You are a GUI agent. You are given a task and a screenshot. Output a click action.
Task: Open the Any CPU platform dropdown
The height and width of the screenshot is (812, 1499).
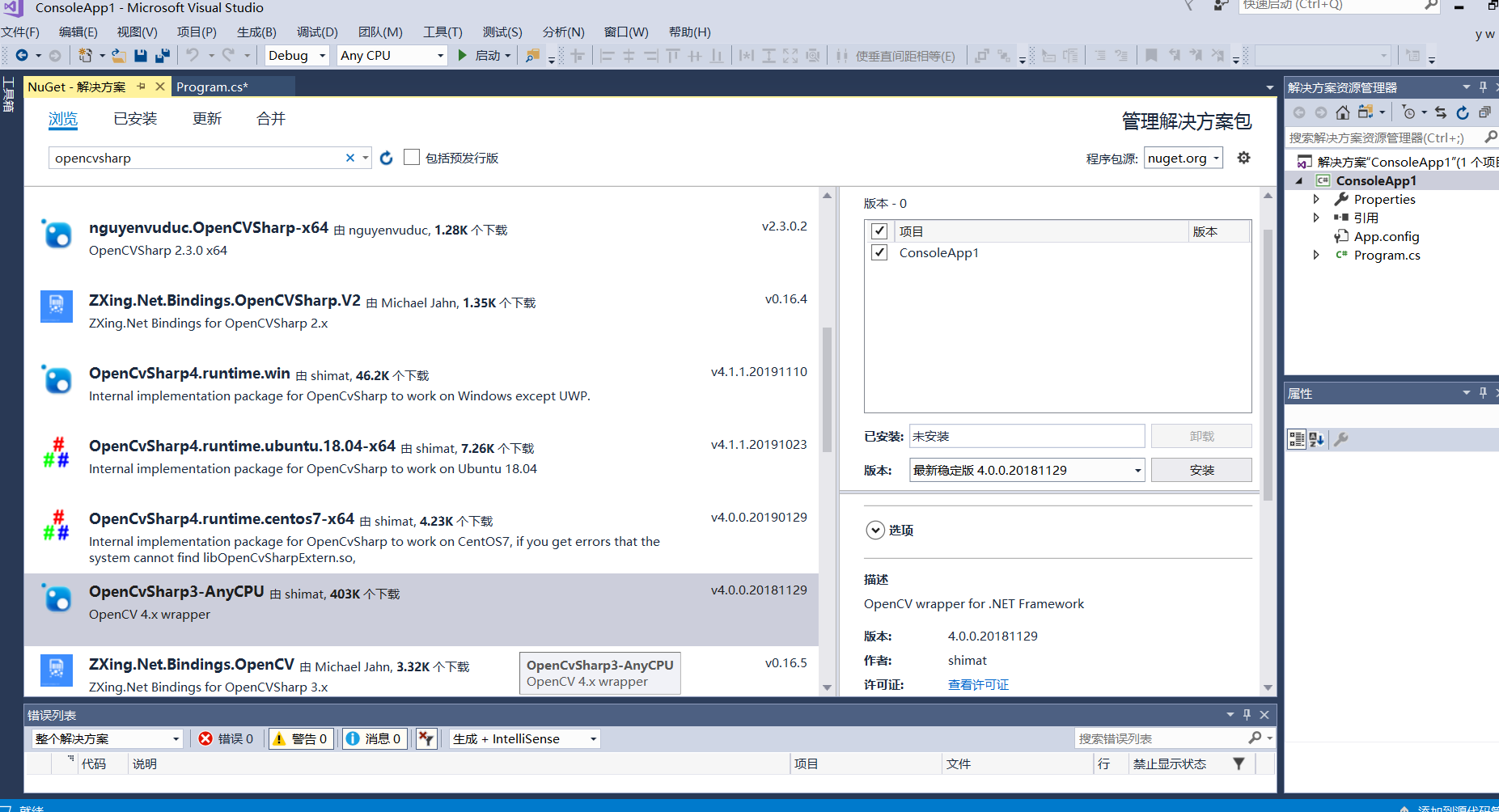[392, 55]
